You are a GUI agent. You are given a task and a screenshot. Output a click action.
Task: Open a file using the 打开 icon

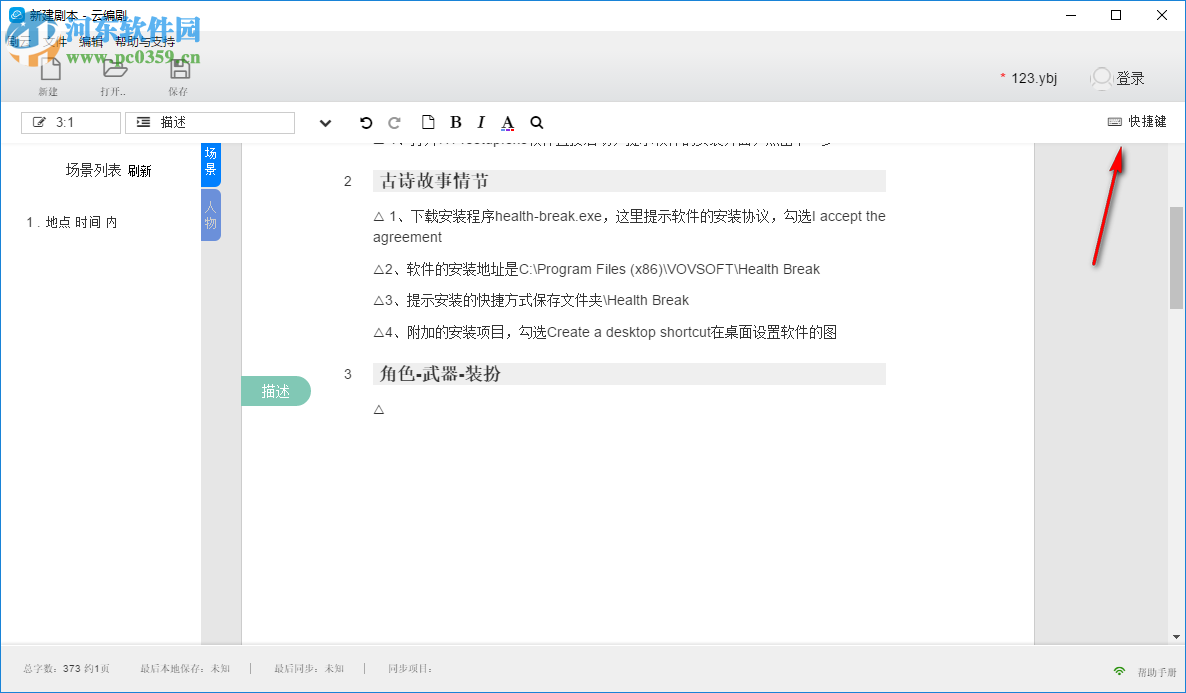(113, 70)
